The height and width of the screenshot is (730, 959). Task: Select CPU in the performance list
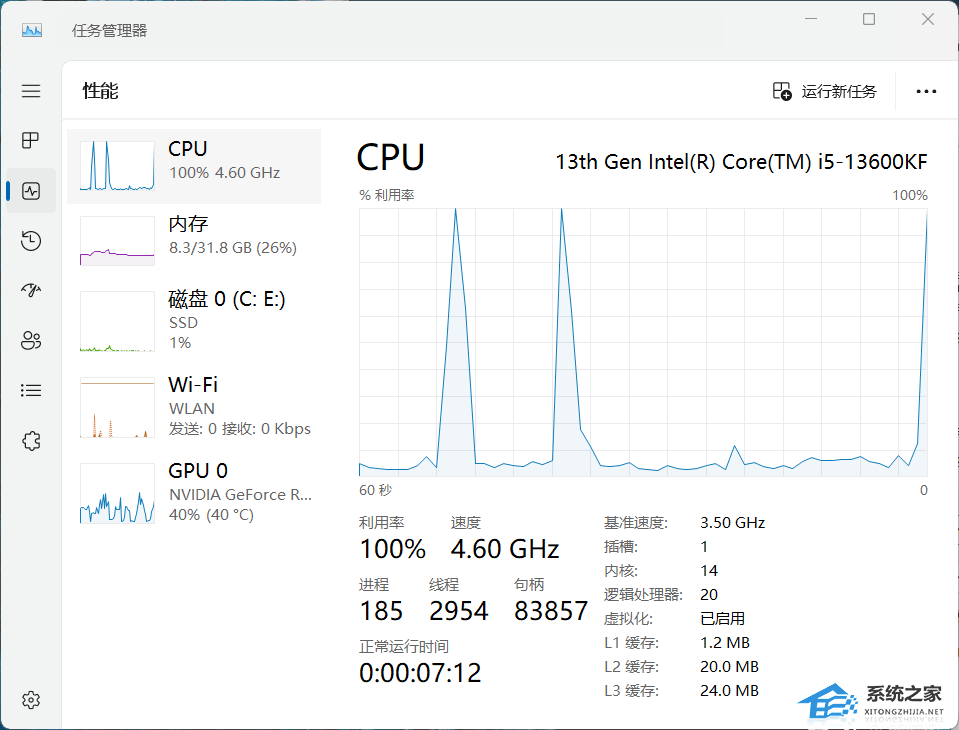[194, 166]
